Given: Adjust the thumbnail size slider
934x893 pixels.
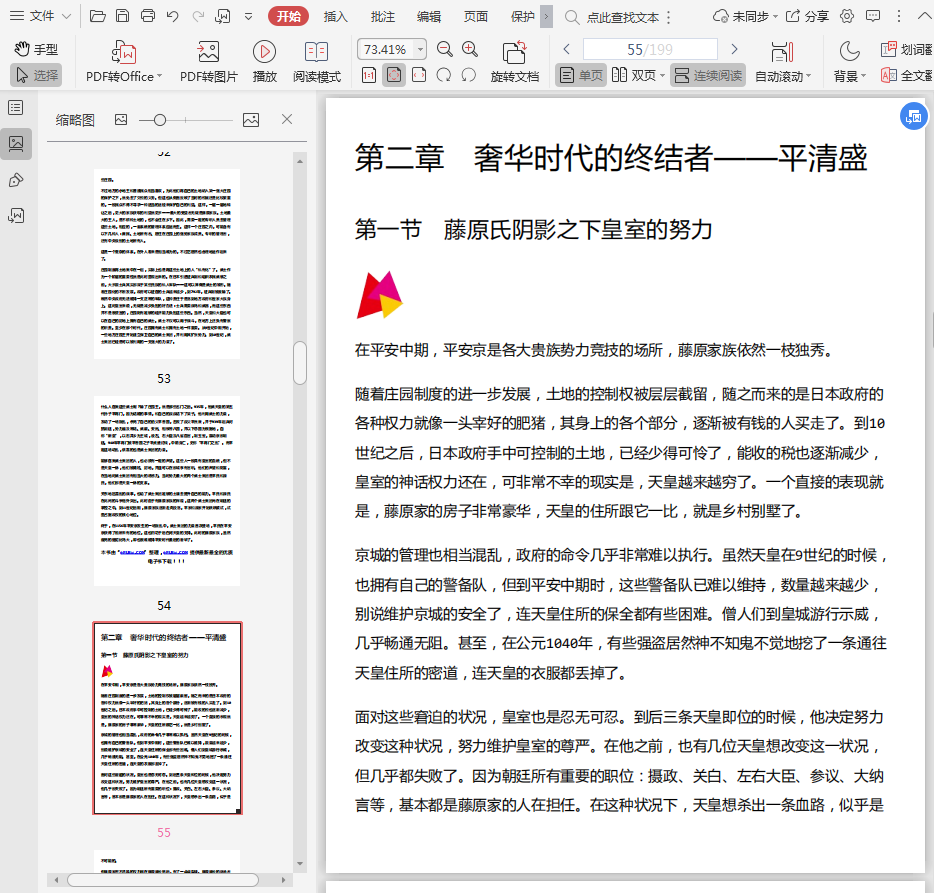Looking at the screenshot, I should click(x=159, y=120).
